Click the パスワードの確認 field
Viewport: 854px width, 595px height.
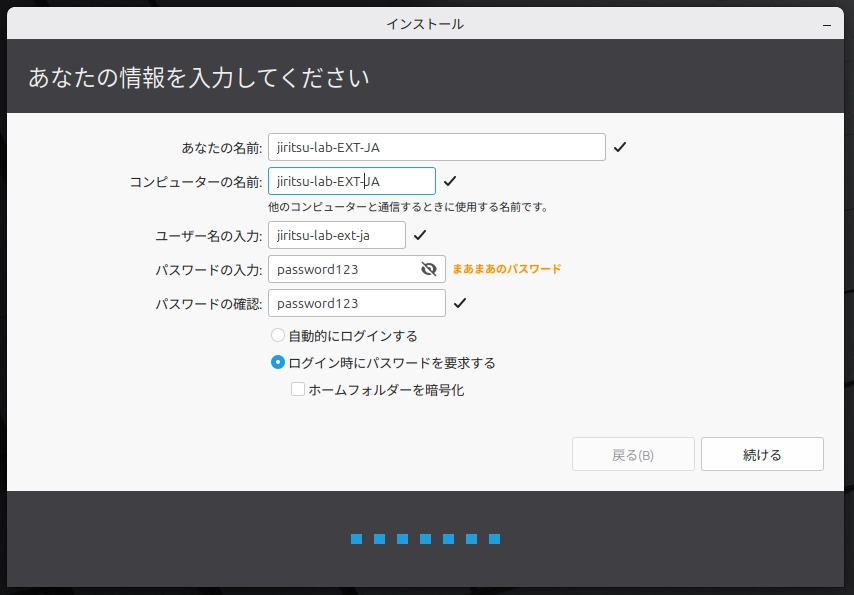(x=356, y=302)
